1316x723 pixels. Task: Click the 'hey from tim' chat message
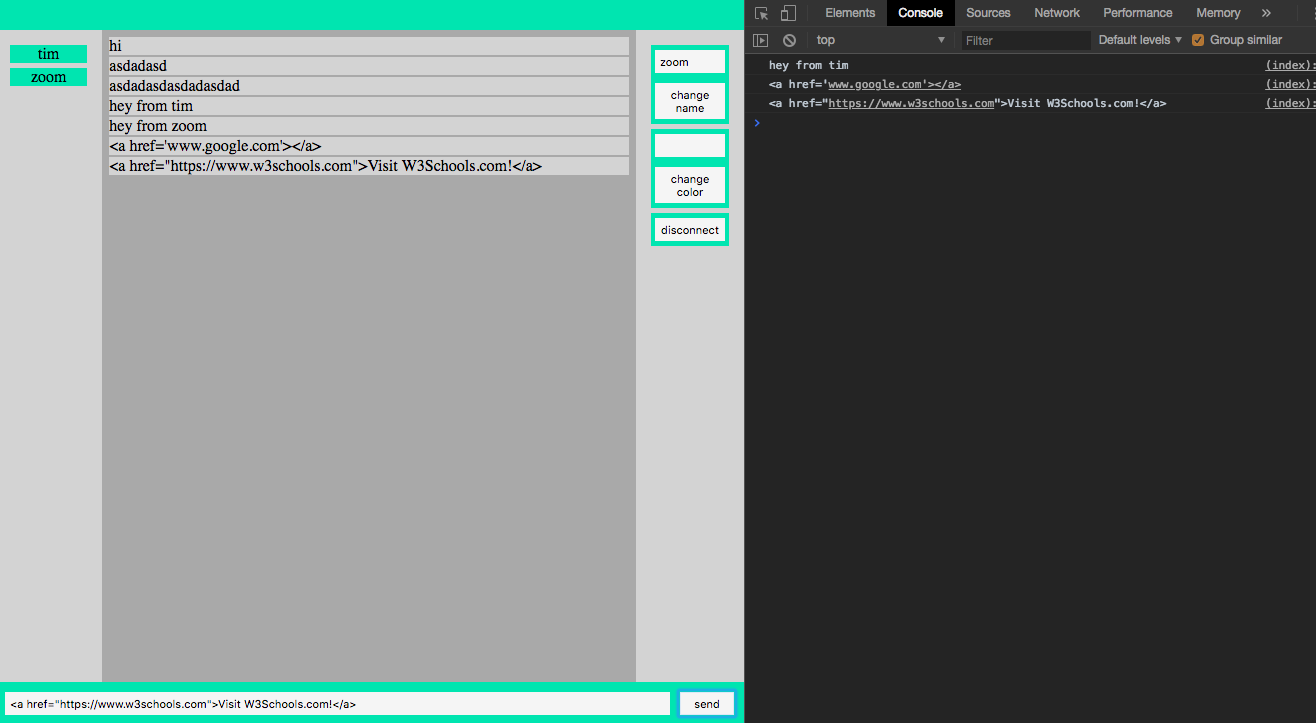click(369, 106)
